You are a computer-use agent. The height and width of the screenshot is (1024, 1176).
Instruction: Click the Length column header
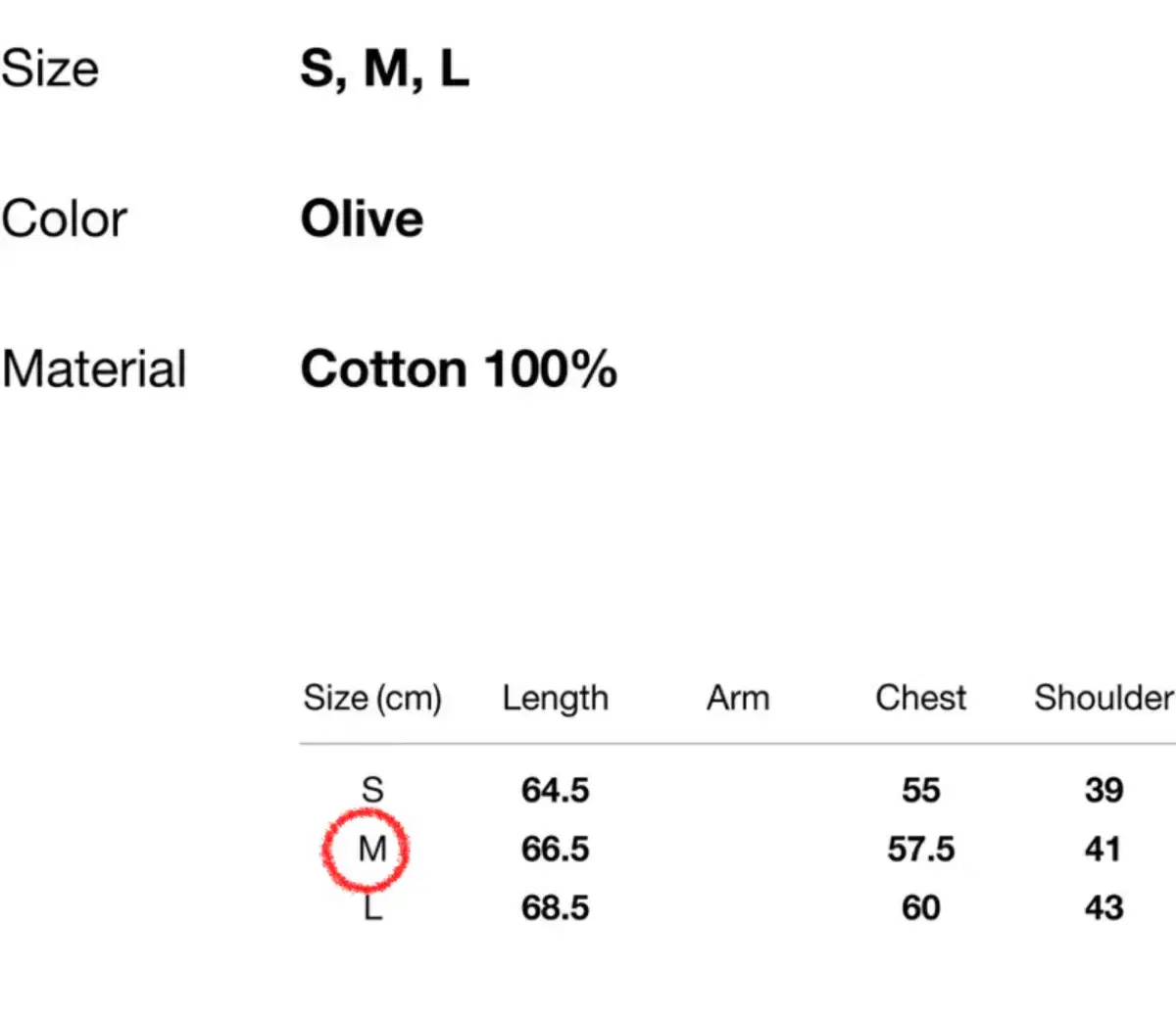tap(555, 698)
